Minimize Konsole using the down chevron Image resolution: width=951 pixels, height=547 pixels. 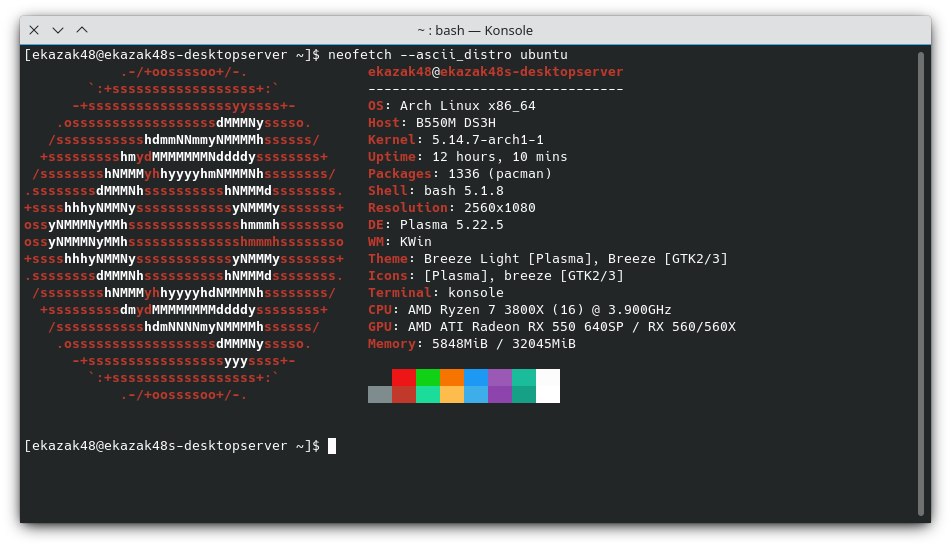[58, 30]
